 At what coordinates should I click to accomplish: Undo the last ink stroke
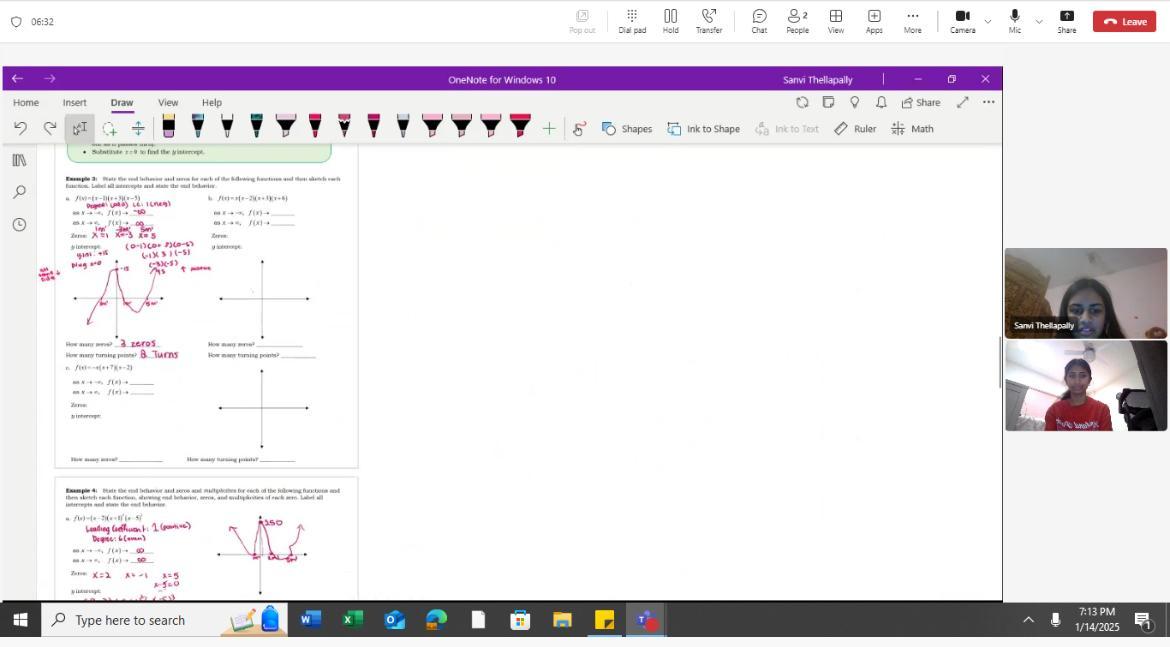(20, 128)
